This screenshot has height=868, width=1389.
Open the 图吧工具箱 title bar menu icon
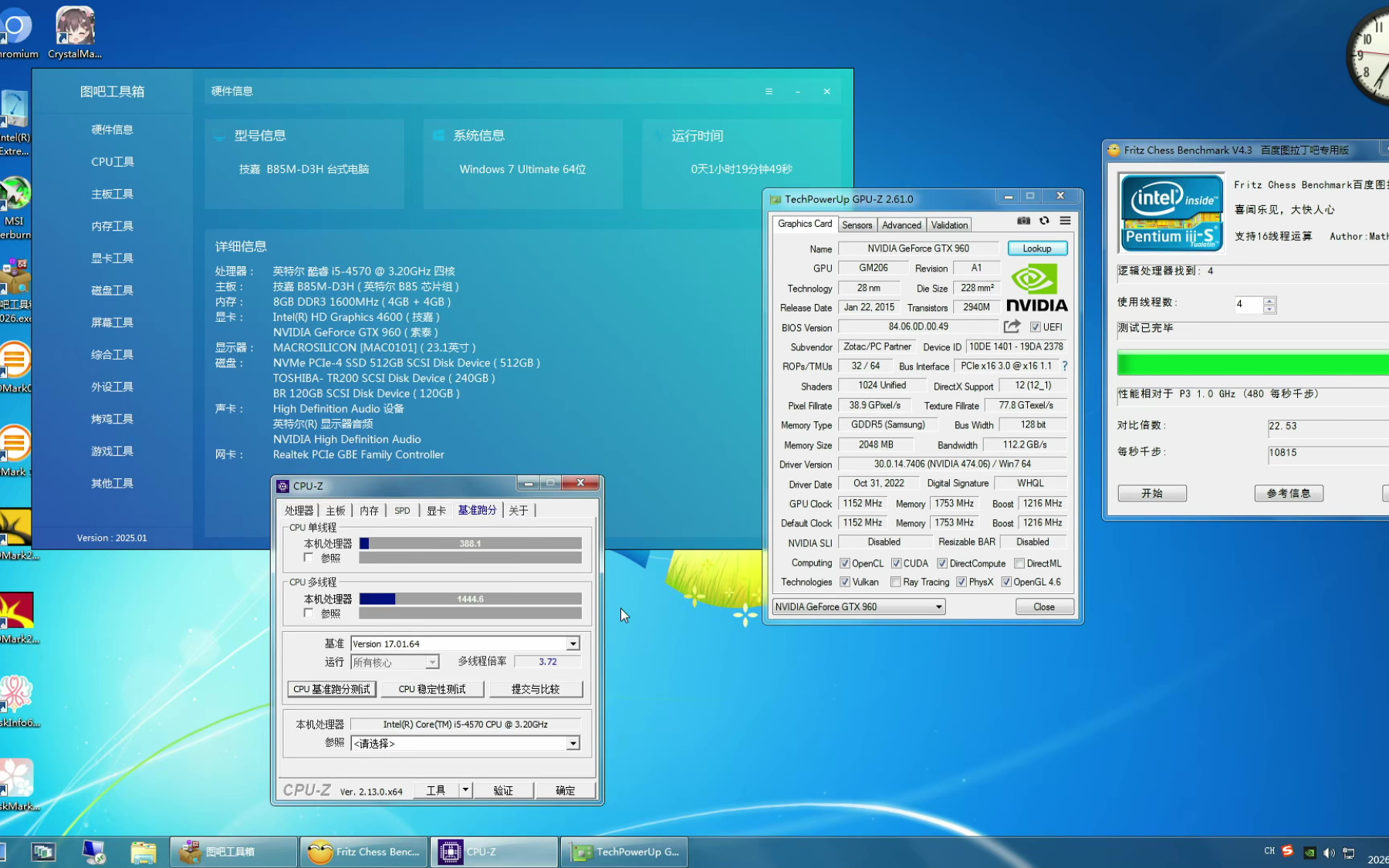point(769,91)
